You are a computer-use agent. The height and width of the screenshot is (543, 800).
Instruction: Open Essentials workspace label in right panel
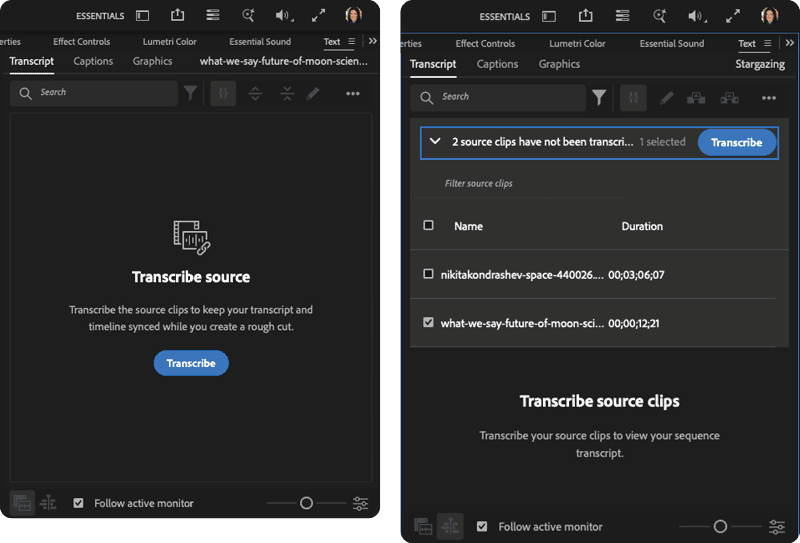505,17
